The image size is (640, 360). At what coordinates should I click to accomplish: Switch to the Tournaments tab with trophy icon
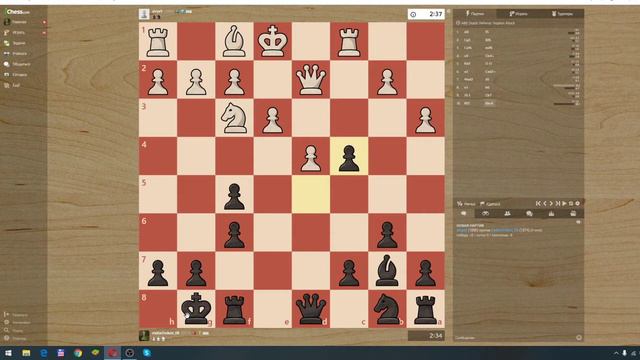click(562, 13)
